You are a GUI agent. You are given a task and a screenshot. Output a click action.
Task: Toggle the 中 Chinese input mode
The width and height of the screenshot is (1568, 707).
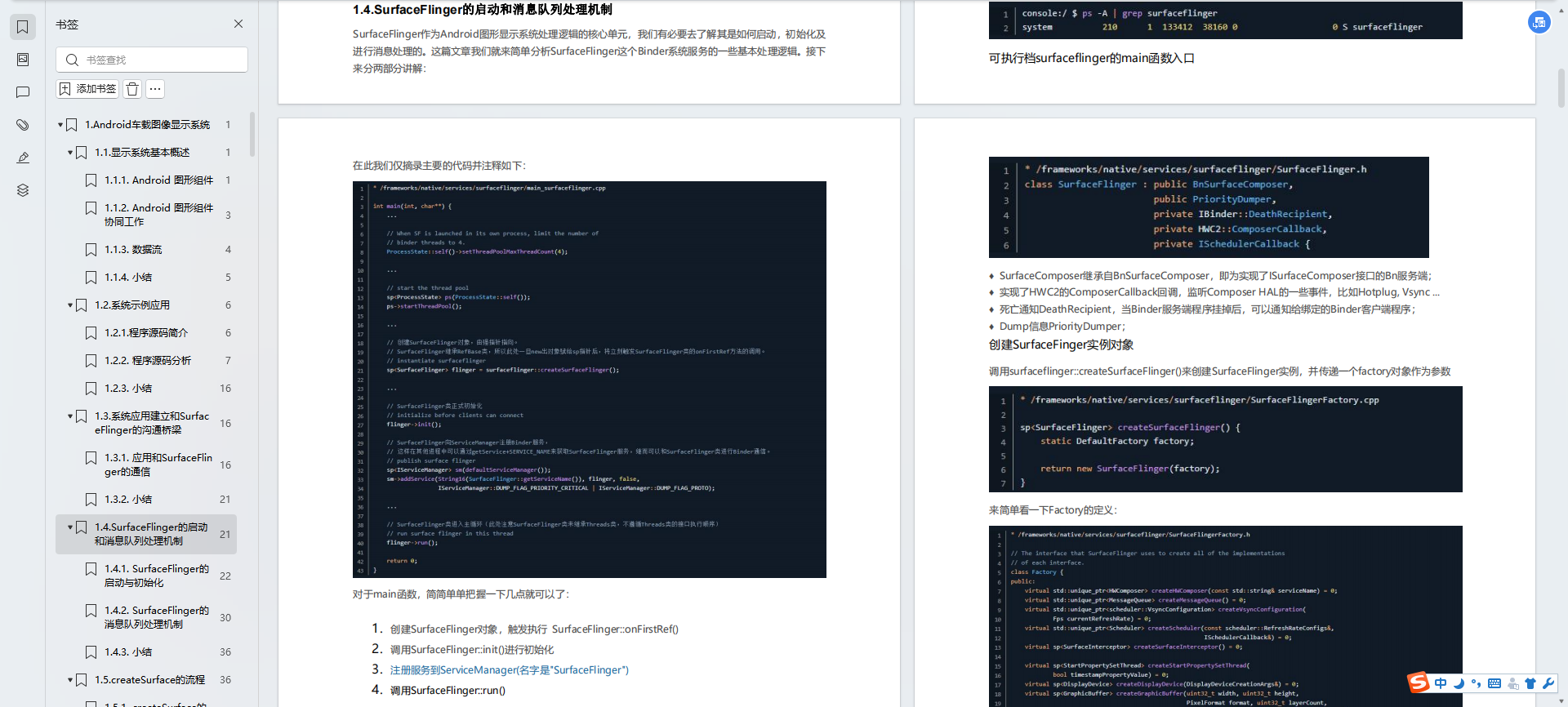pyautogui.click(x=1441, y=683)
